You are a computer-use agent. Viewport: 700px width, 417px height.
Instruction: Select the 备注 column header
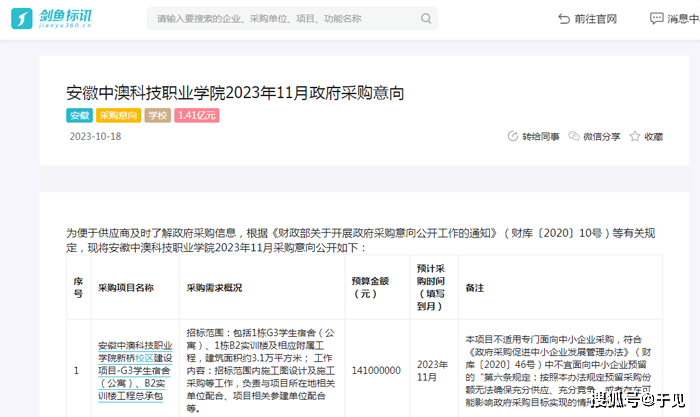475,288
